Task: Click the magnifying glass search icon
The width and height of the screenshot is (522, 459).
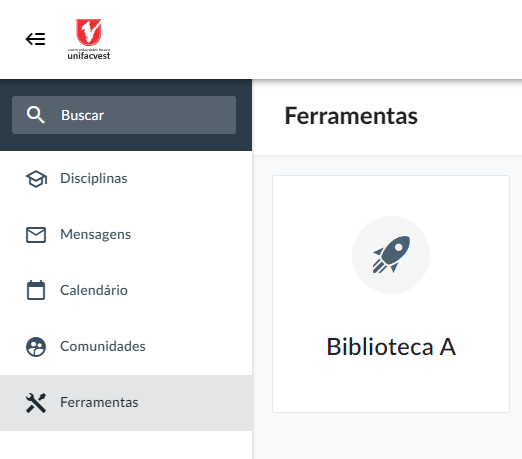Action: click(x=35, y=115)
